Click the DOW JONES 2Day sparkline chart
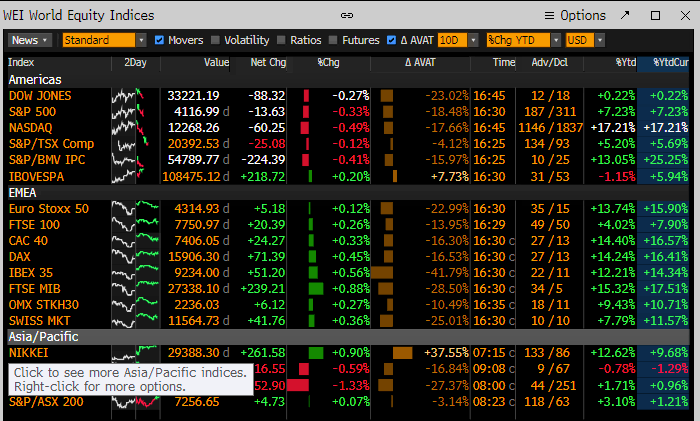This screenshot has width=700, height=421. point(135,96)
